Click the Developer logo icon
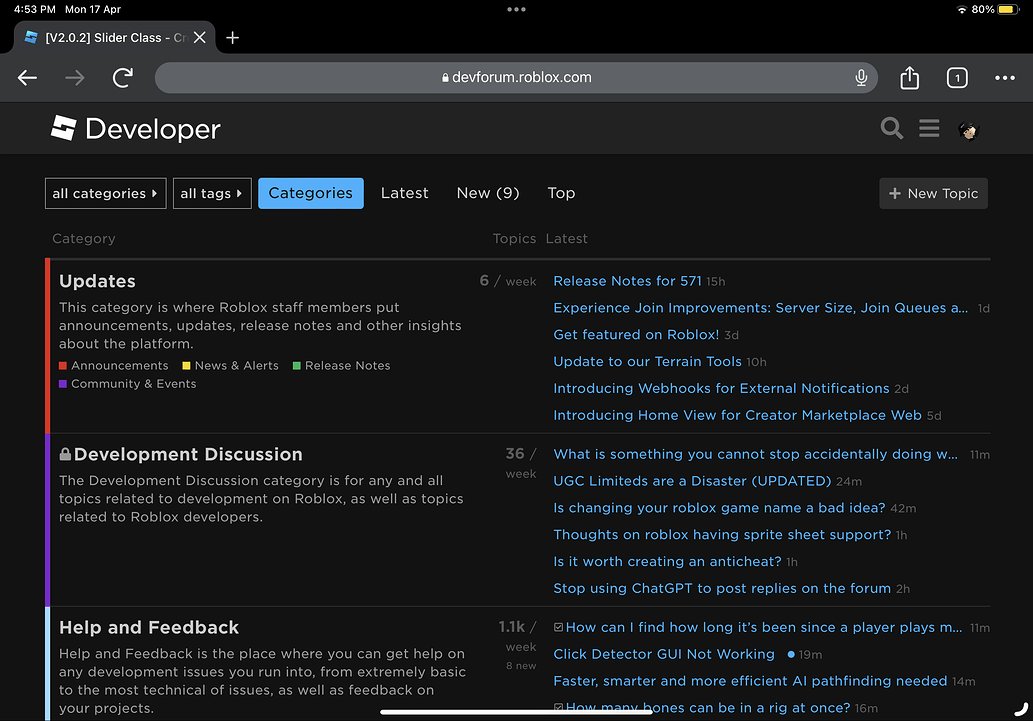 tap(64, 128)
